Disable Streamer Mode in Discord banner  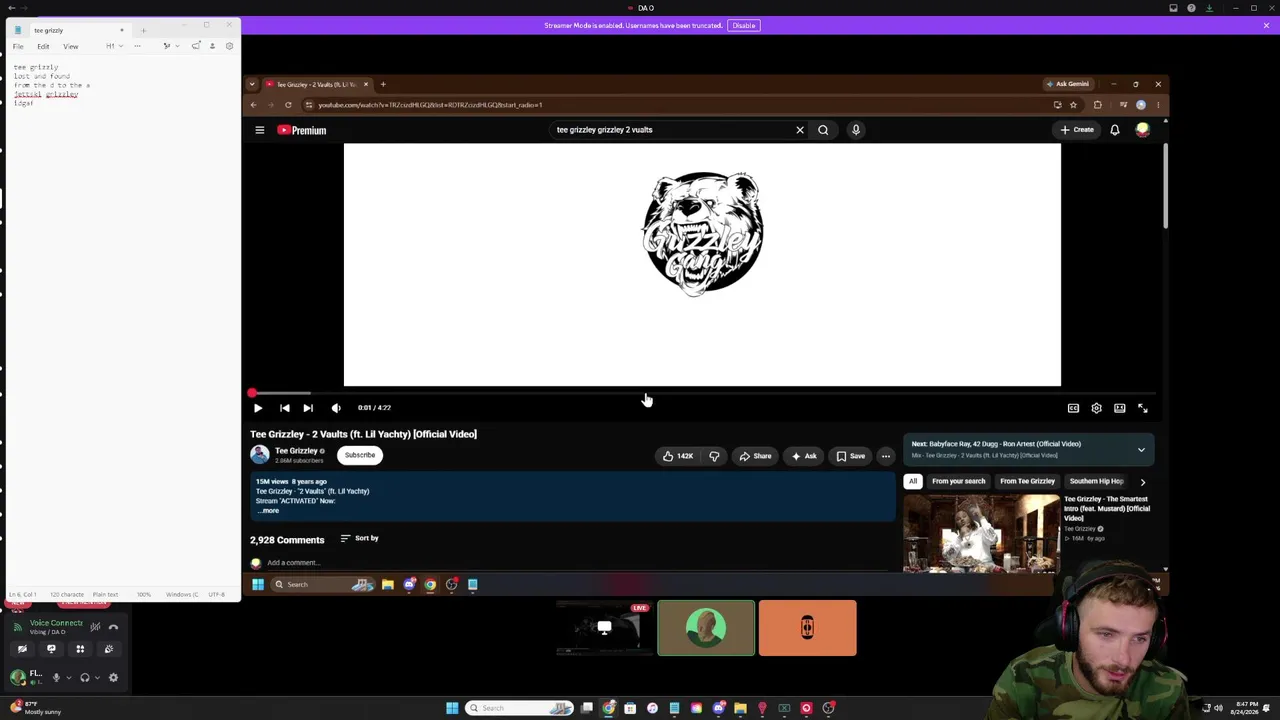[744, 26]
